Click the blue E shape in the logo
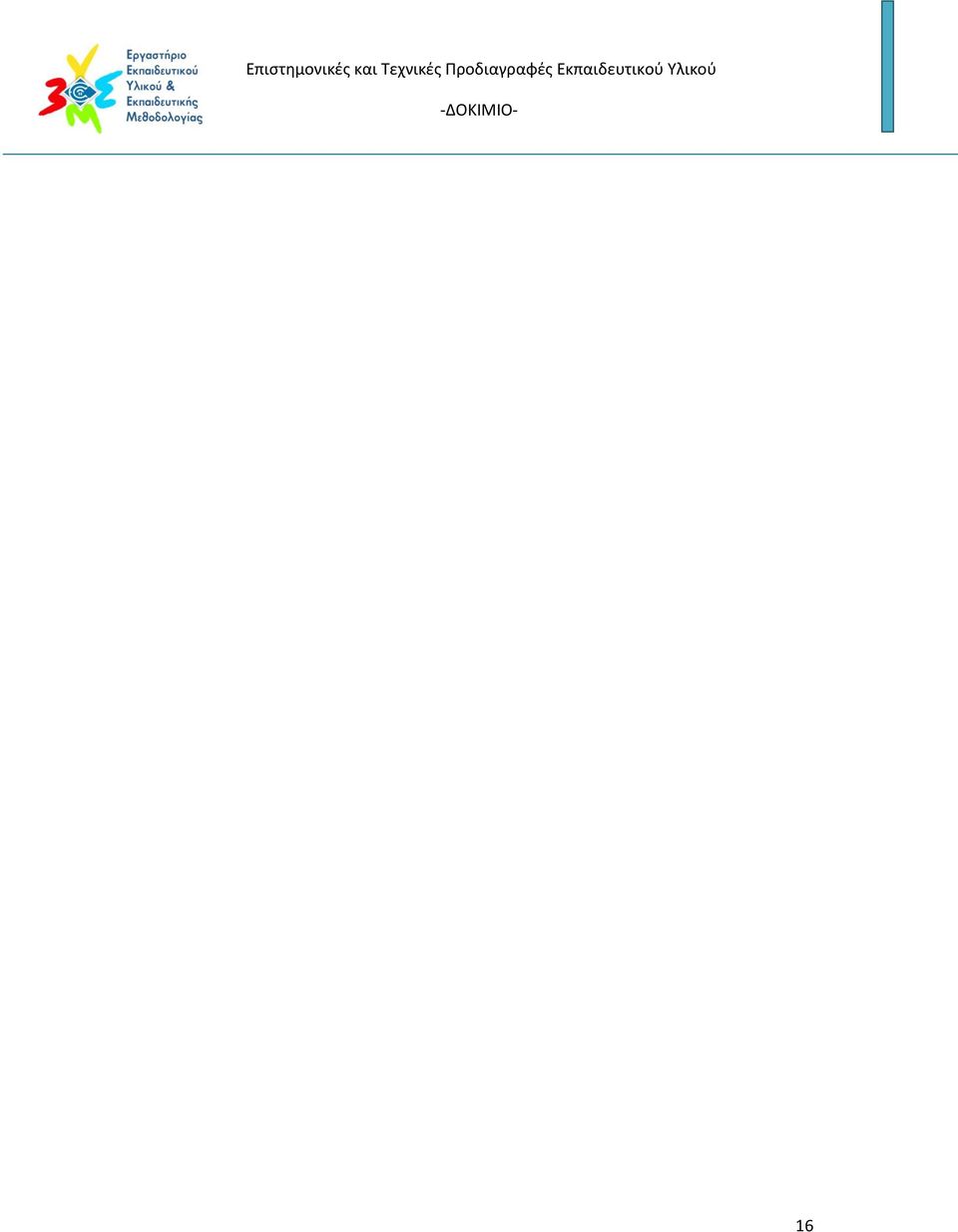The image size is (958, 1232). tap(108, 90)
